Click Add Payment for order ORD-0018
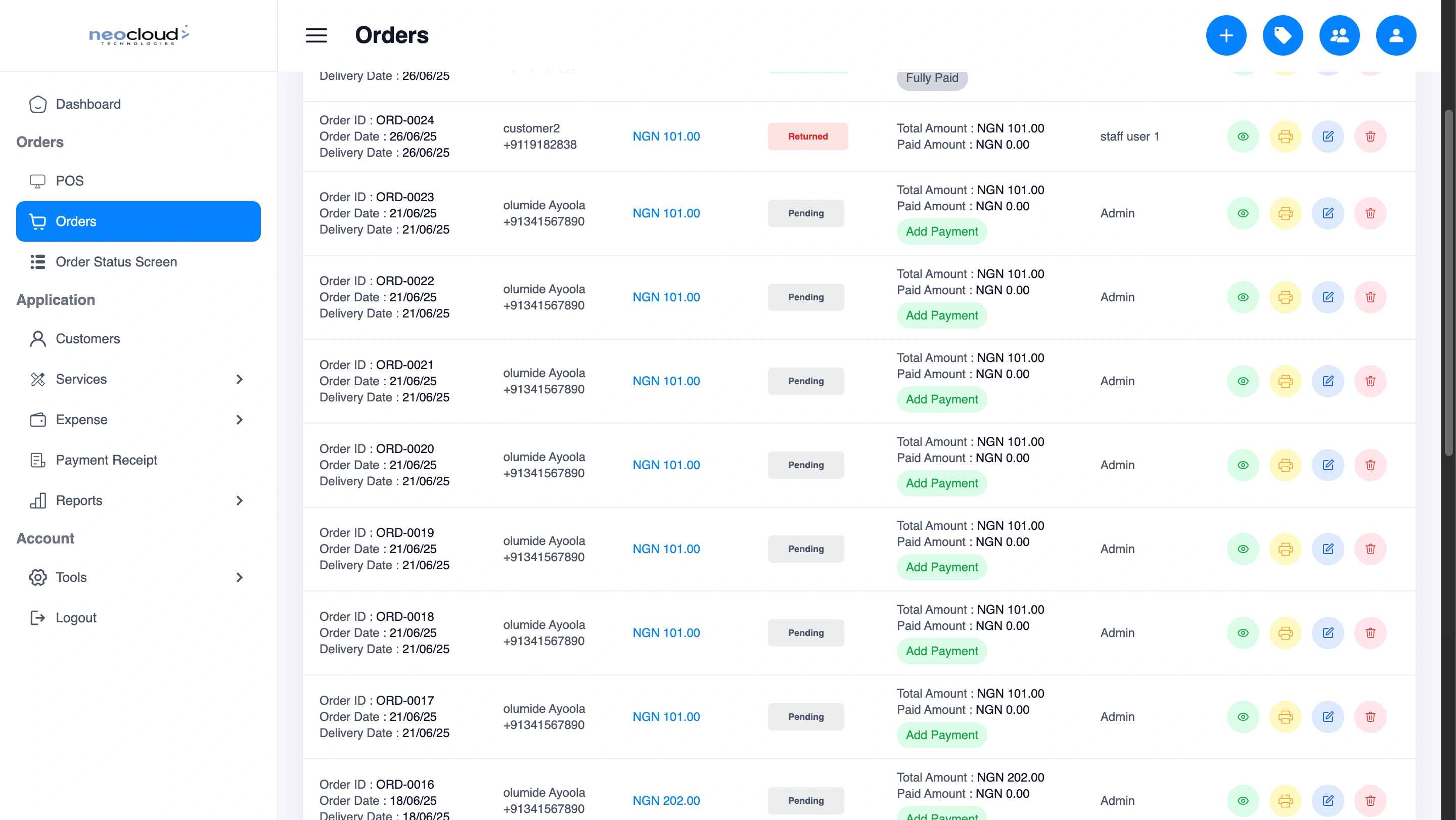This screenshot has height=820, width=1456. pyautogui.click(x=942, y=651)
